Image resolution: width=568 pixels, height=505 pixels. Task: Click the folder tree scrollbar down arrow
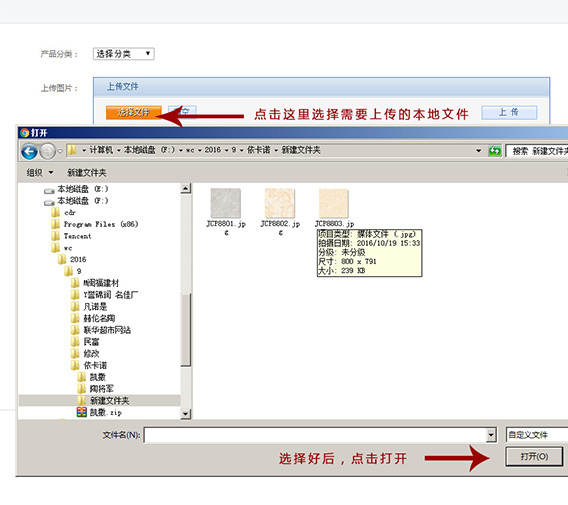[x=185, y=413]
